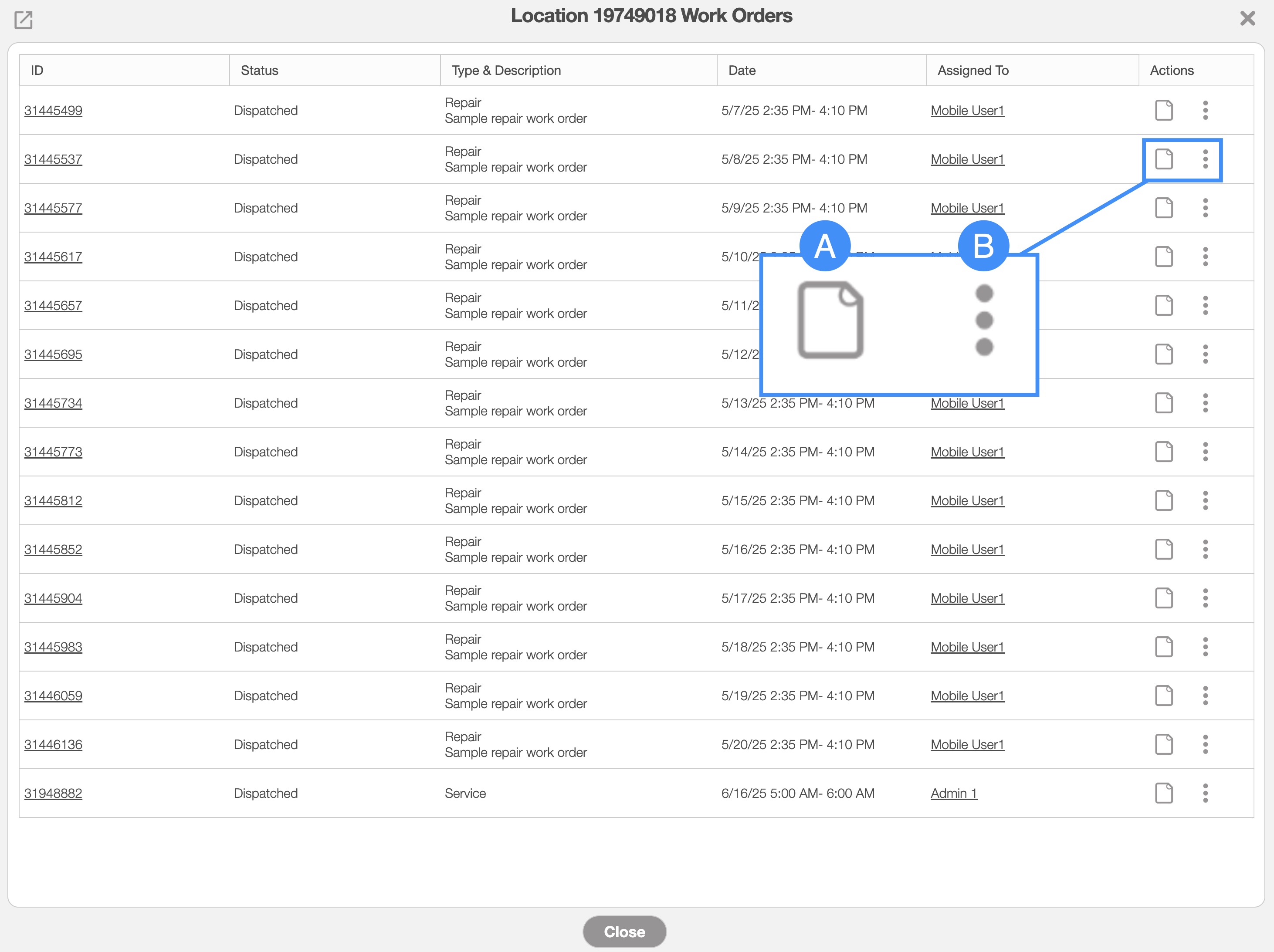Image resolution: width=1274 pixels, height=952 pixels.
Task: Open the three-dot menu for order 31445983
Action: point(1205,647)
